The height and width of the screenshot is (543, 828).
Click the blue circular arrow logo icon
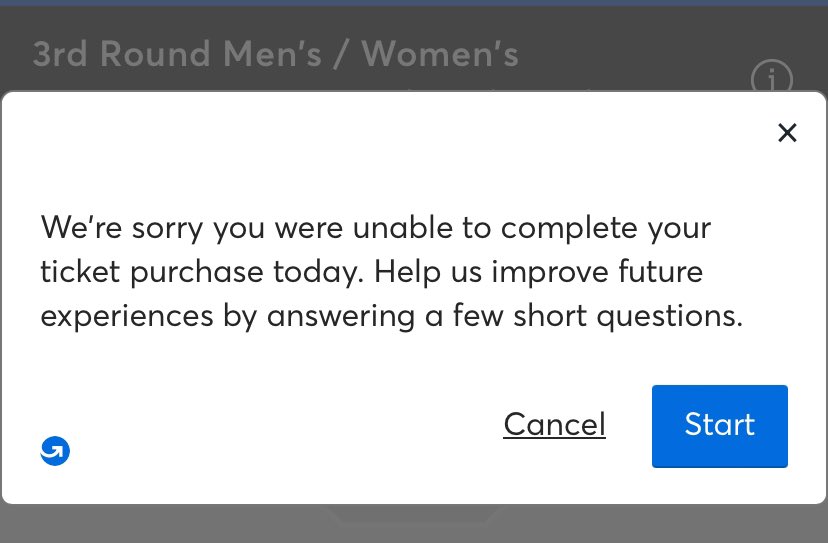tap(55, 451)
